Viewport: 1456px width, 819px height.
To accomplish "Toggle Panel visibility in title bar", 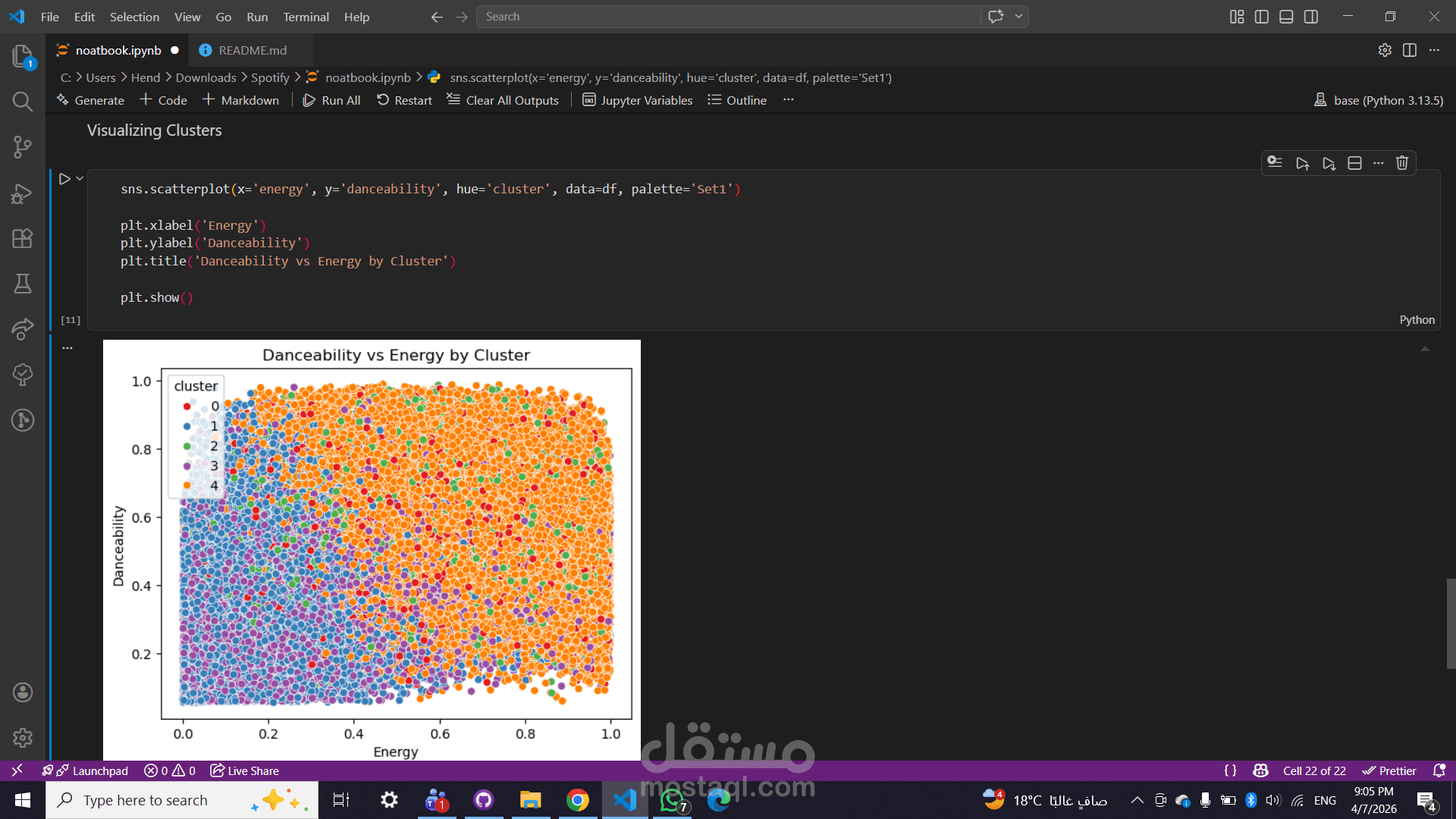I will click(x=1286, y=17).
